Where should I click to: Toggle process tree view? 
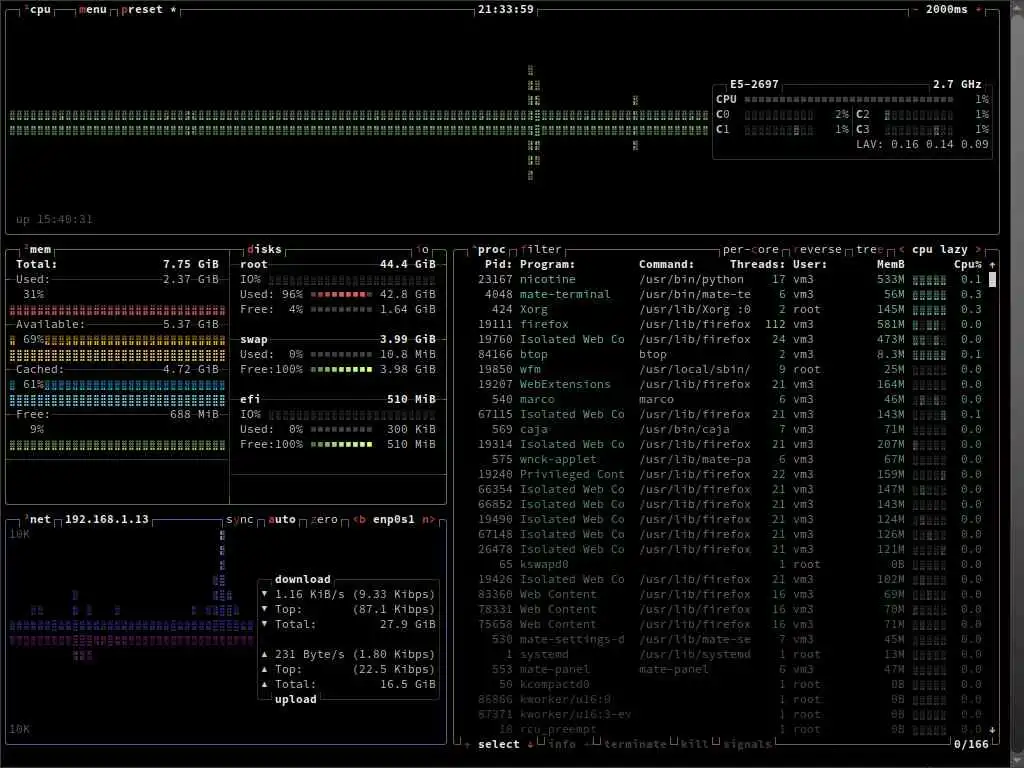pyautogui.click(x=869, y=249)
